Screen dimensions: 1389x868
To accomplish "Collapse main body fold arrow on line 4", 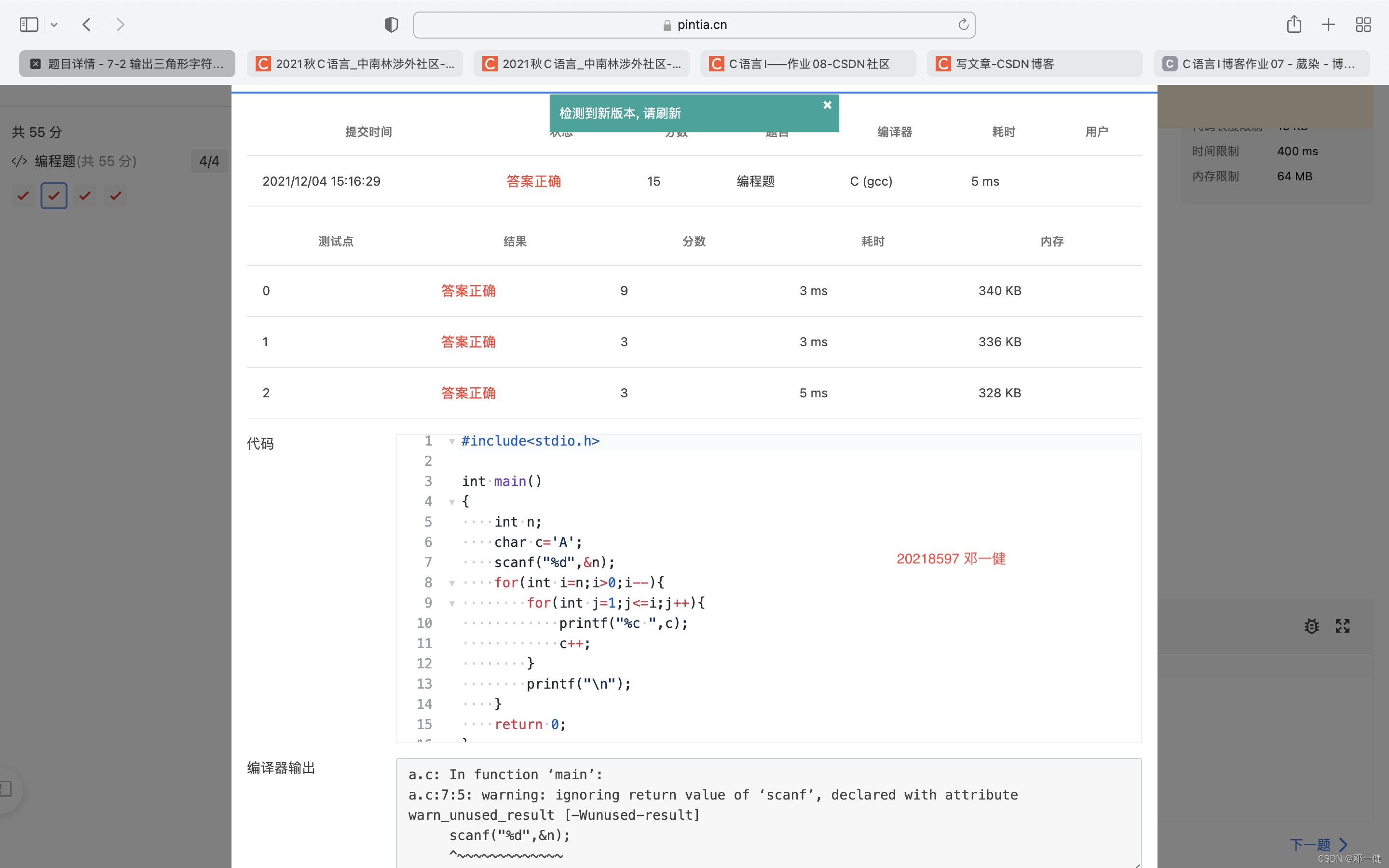I will pyautogui.click(x=452, y=502).
